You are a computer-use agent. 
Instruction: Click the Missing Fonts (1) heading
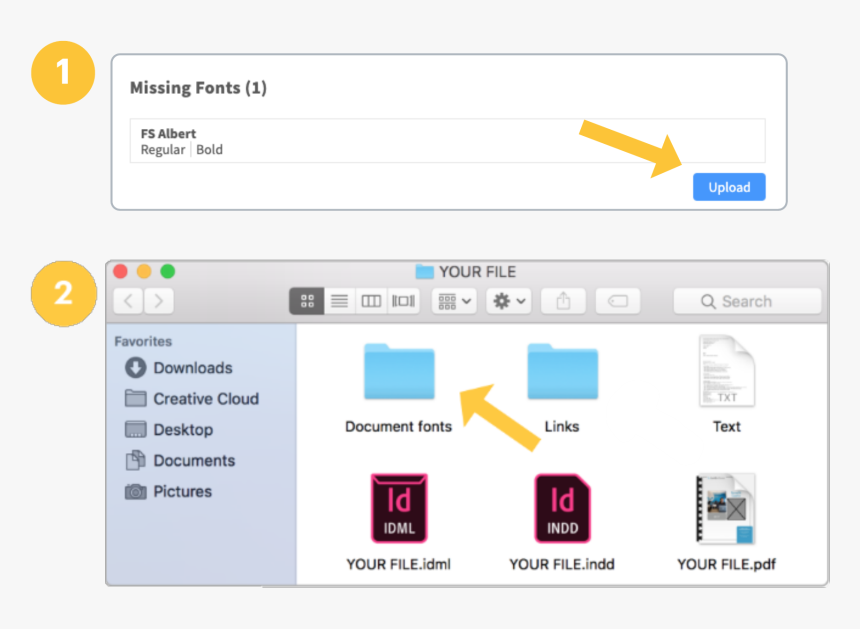pos(199,88)
